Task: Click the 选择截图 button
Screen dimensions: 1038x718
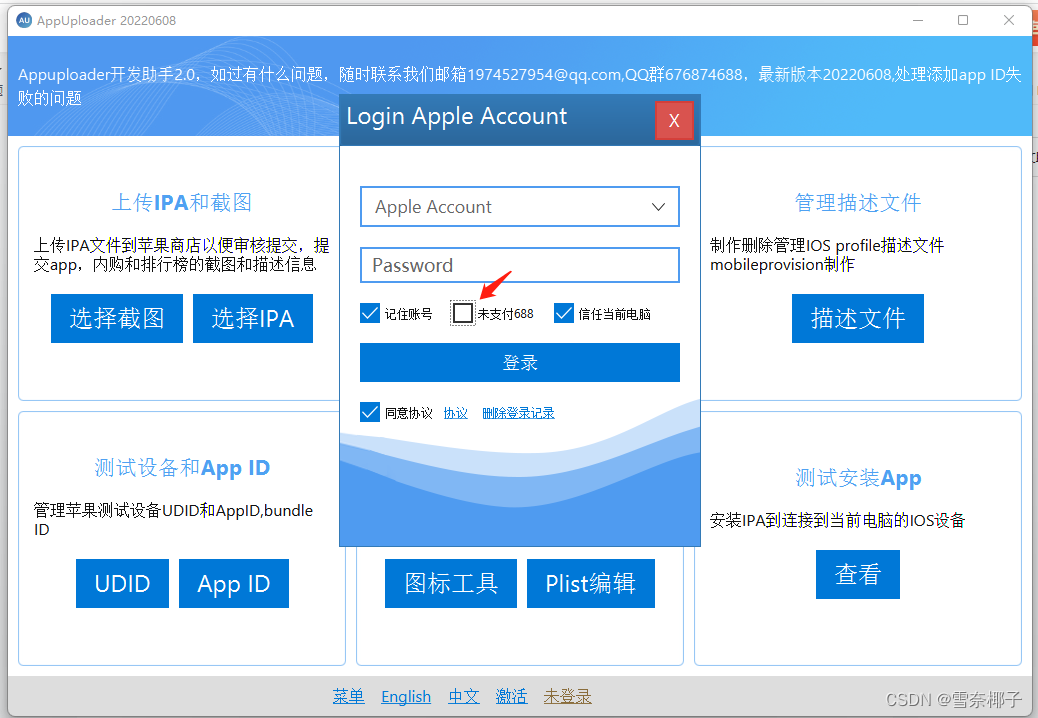Action: point(116,318)
